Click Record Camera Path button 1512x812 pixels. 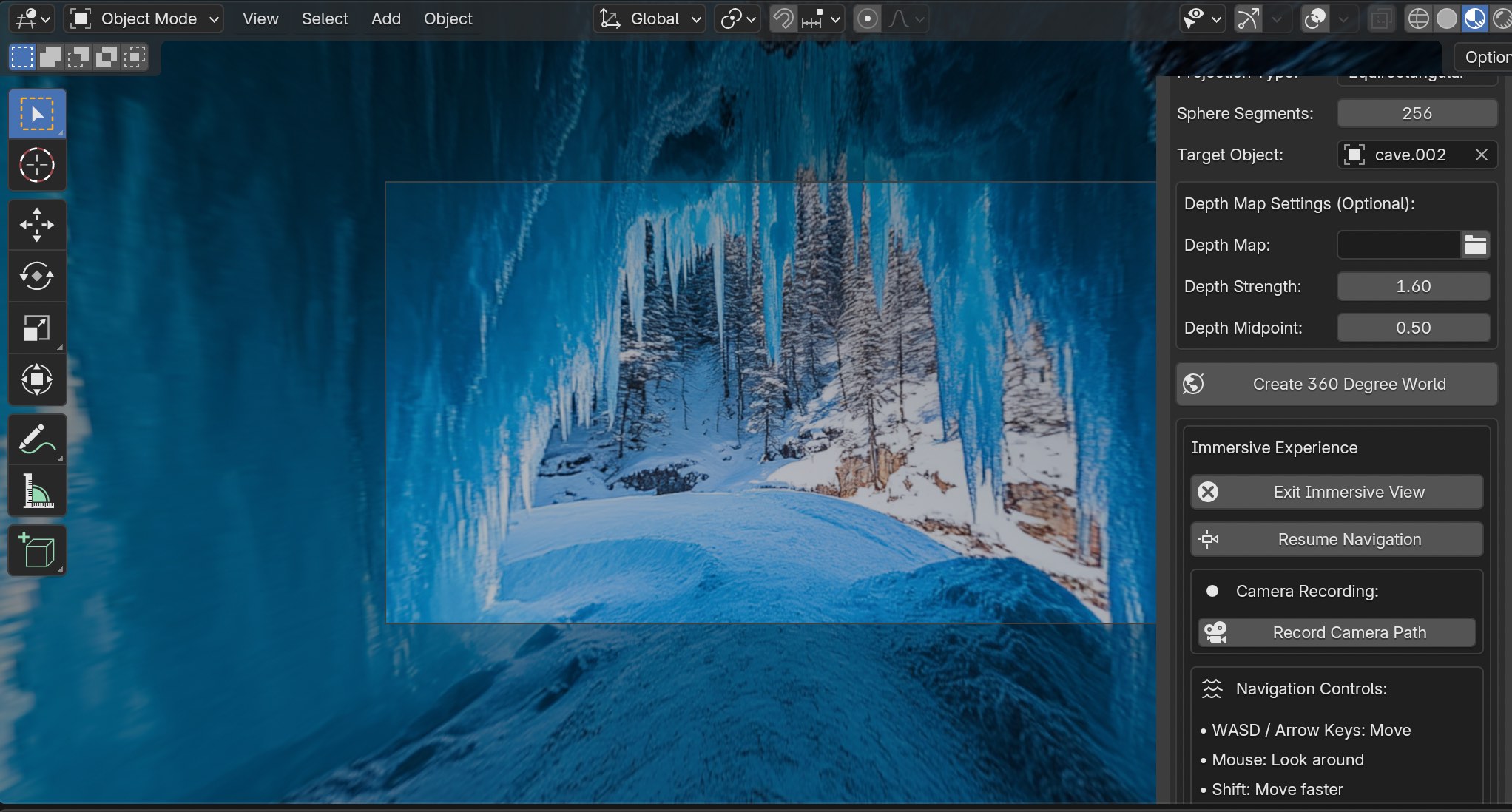(x=1337, y=632)
